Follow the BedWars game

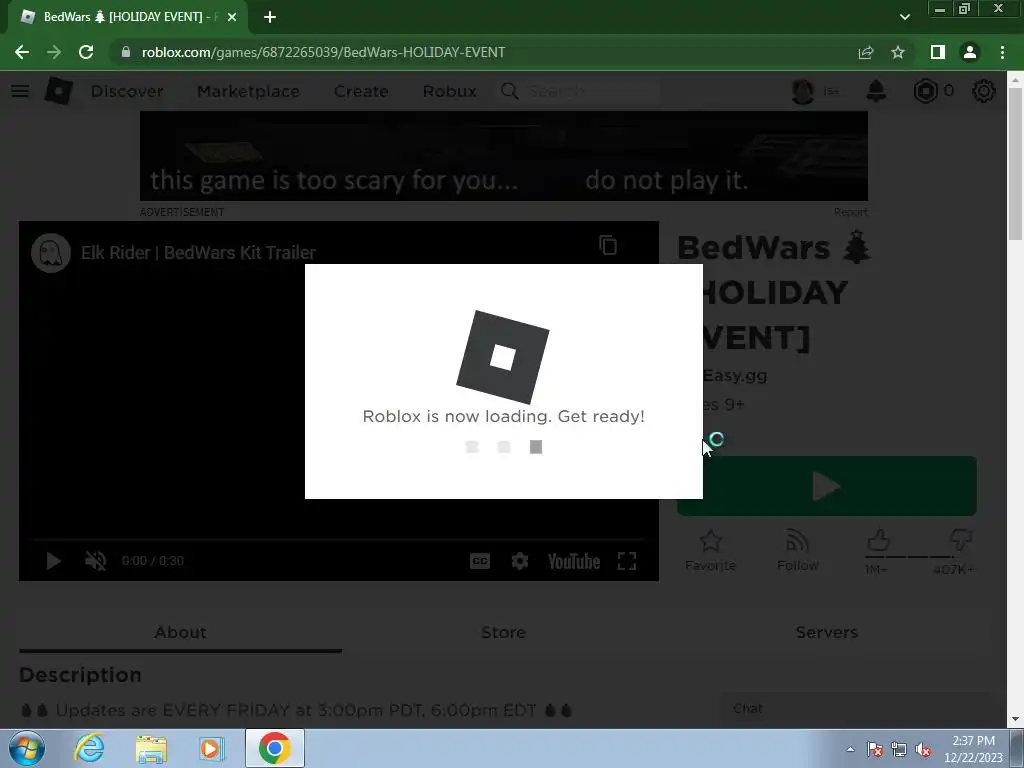797,551
